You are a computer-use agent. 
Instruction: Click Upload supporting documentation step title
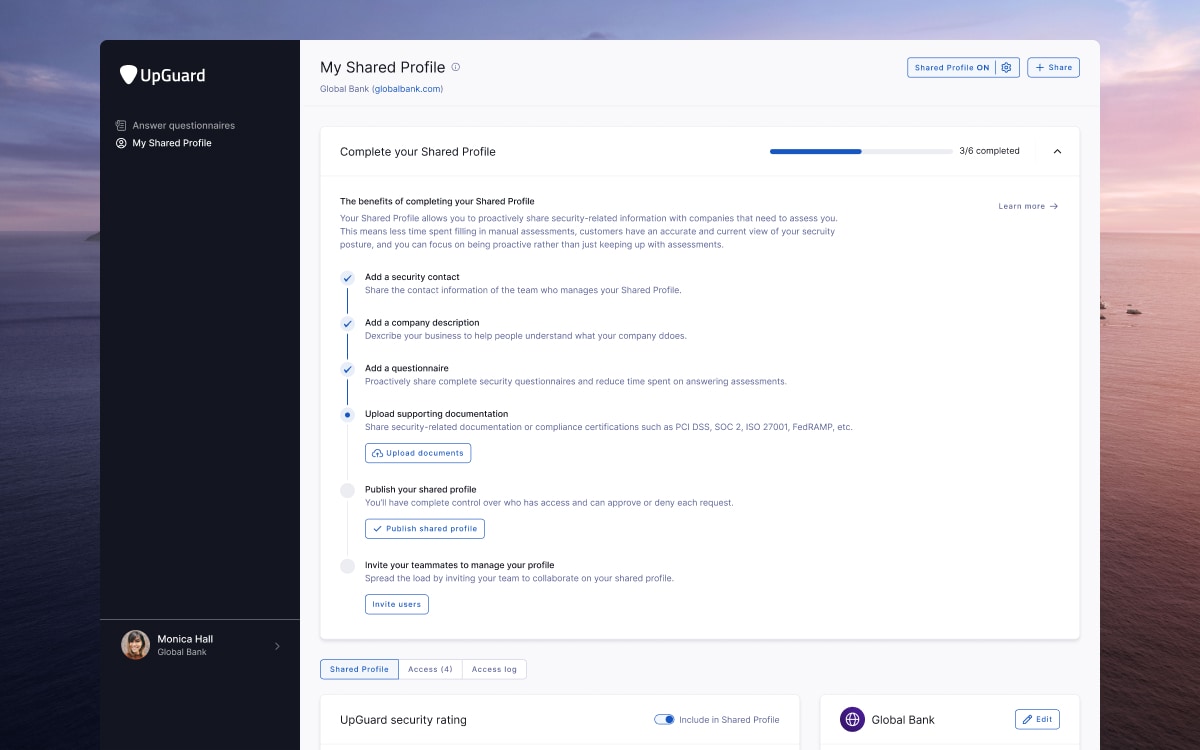coord(437,414)
